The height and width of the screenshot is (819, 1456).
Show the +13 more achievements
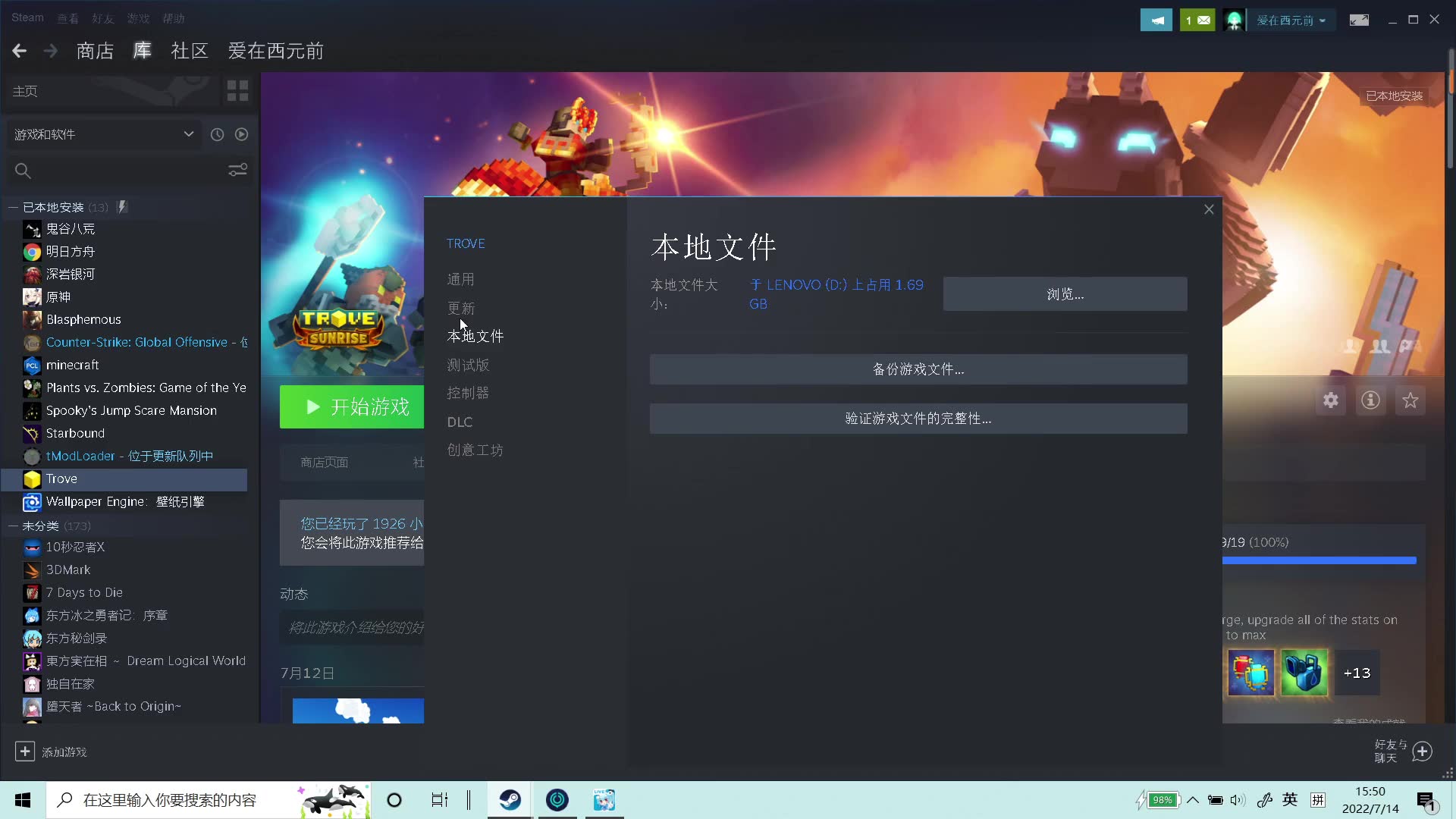(x=1357, y=673)
